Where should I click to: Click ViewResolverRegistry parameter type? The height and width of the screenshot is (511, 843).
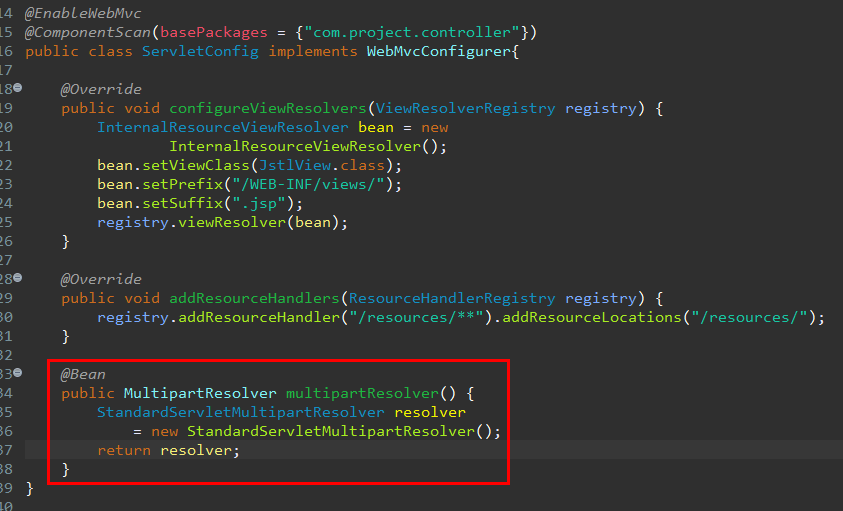pos(466,108)
